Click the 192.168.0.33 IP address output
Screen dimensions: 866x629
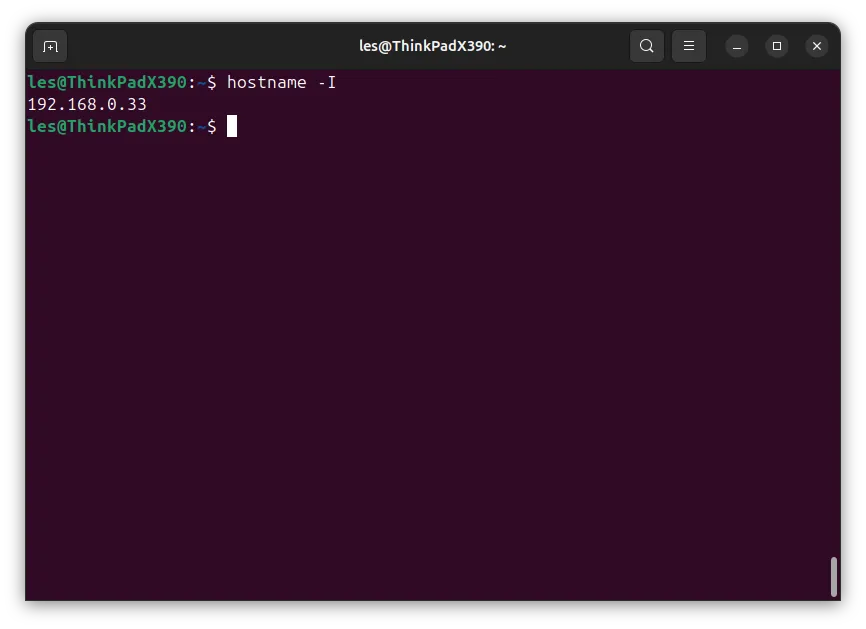[x=87, y=104]
